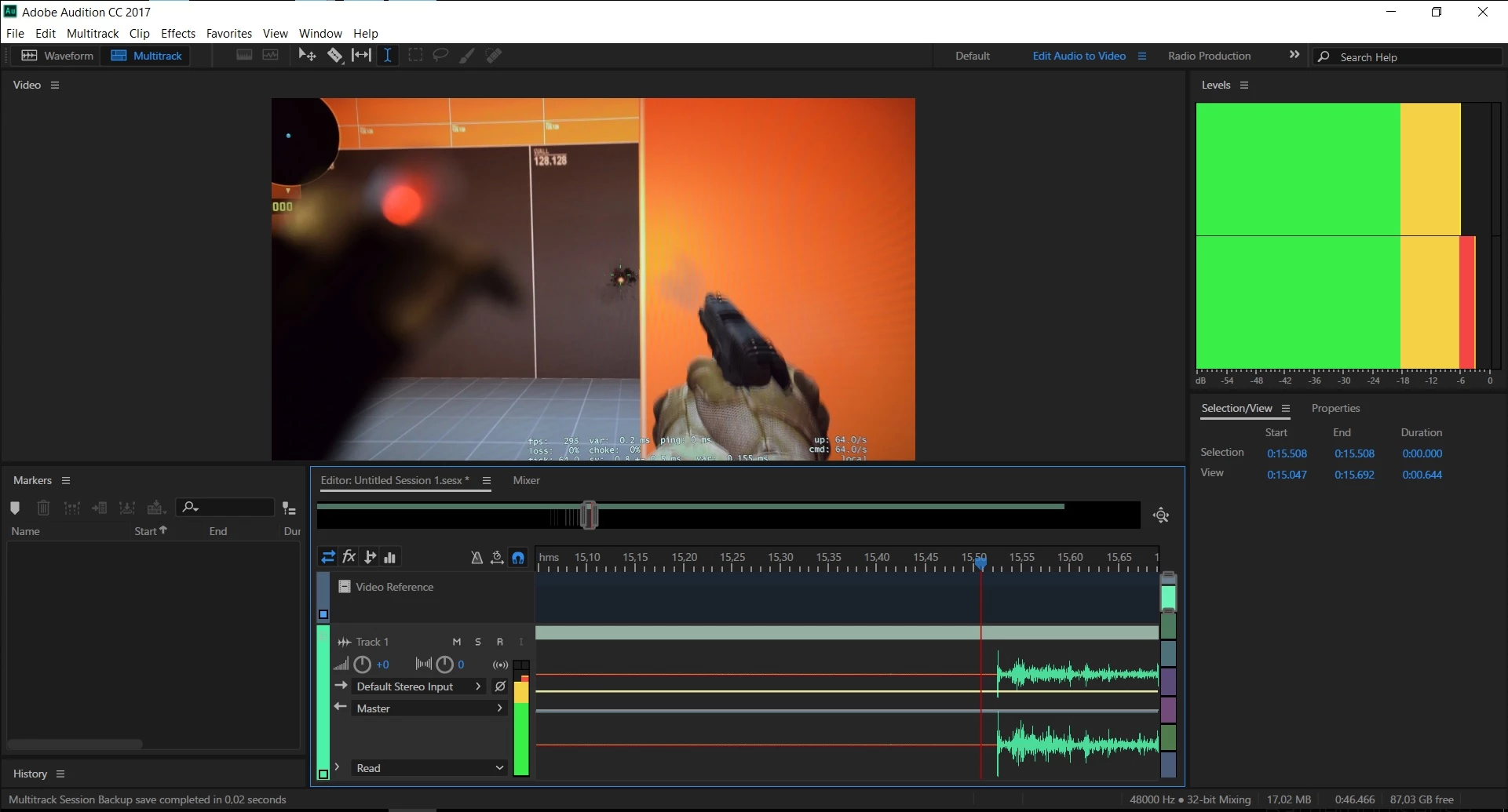Select the Razor tool

tap(335, 55)
